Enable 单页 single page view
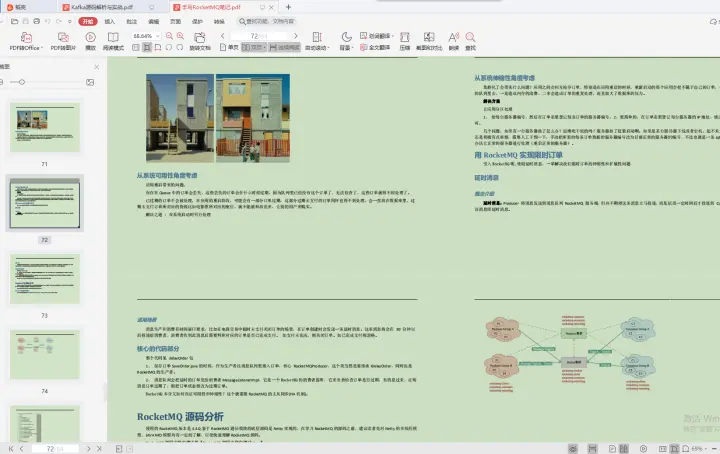 coord(229,47)
